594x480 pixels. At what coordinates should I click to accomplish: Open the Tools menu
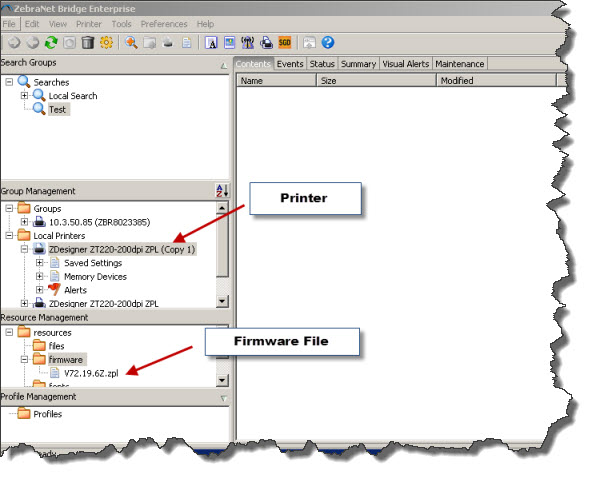click(121, 24)
